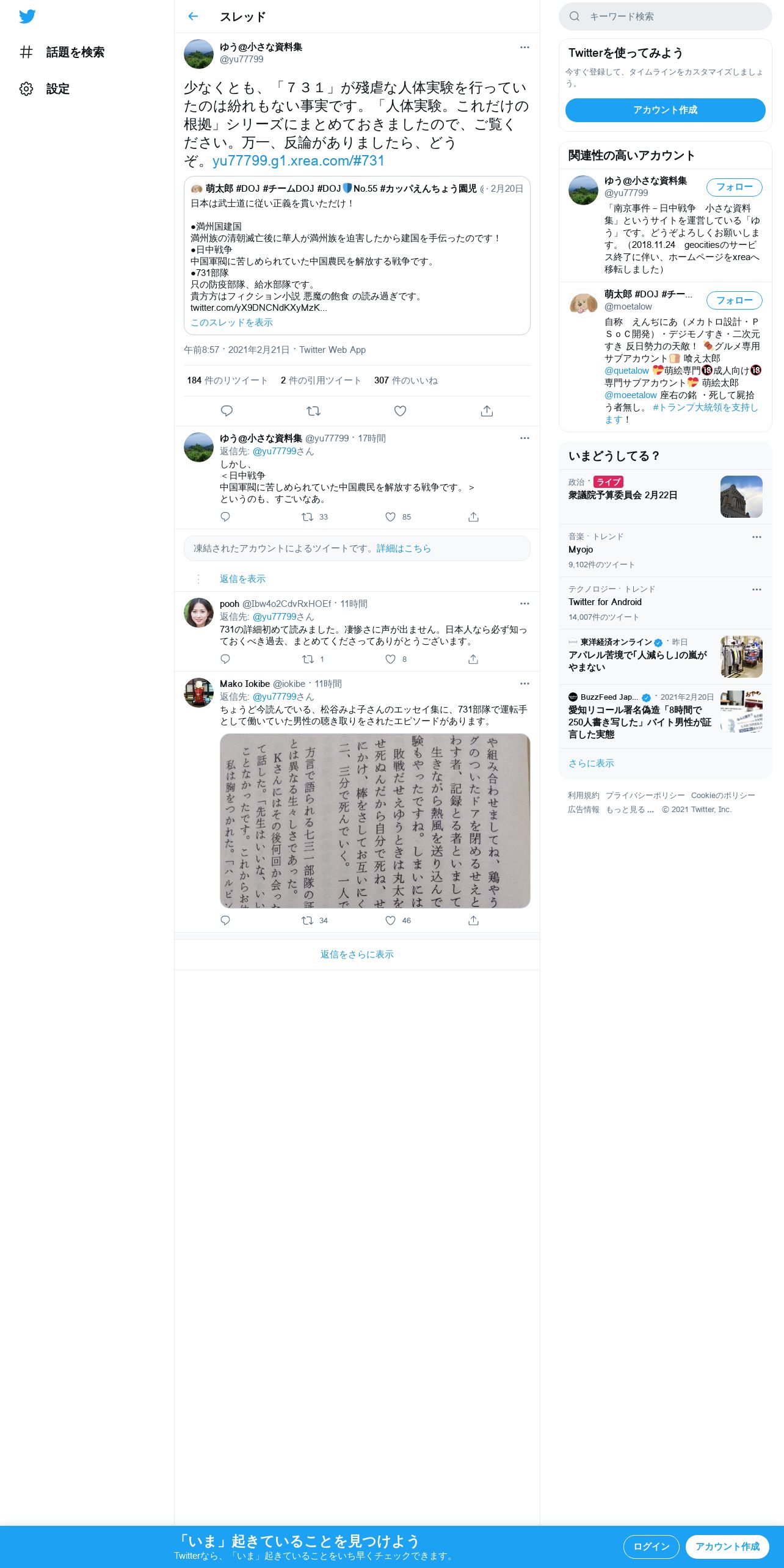Open 2 件の引用ツイート list
Screen dimensions: 784x1568
pos(321,380)
